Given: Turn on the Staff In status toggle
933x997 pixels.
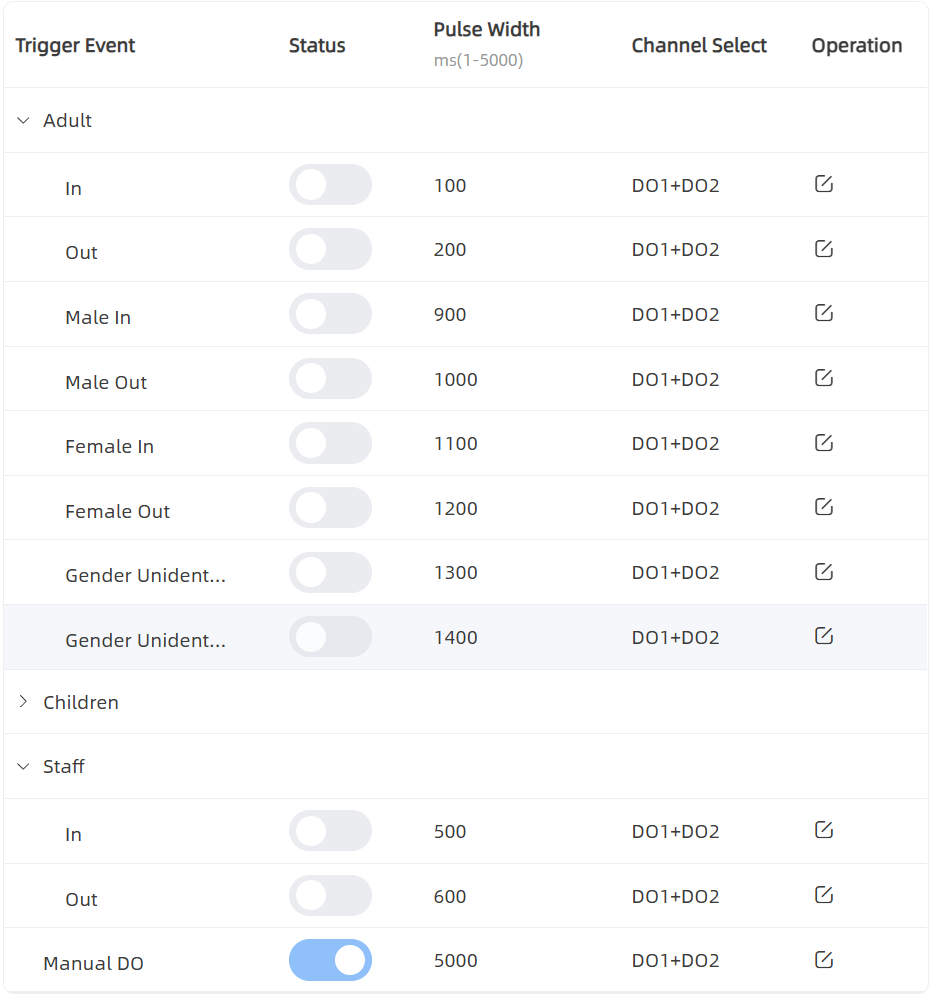Looking at the screenshot, I should click(x=330, y=831).
